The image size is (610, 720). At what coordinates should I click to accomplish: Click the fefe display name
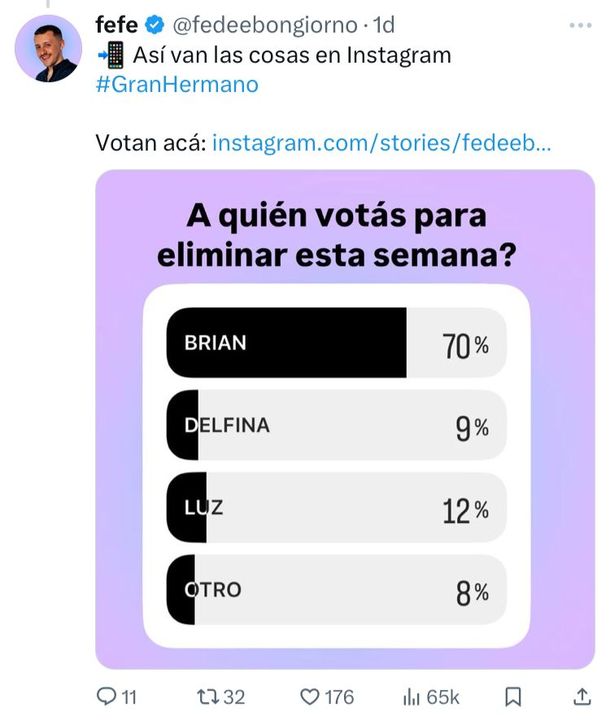tap(118, 25)
